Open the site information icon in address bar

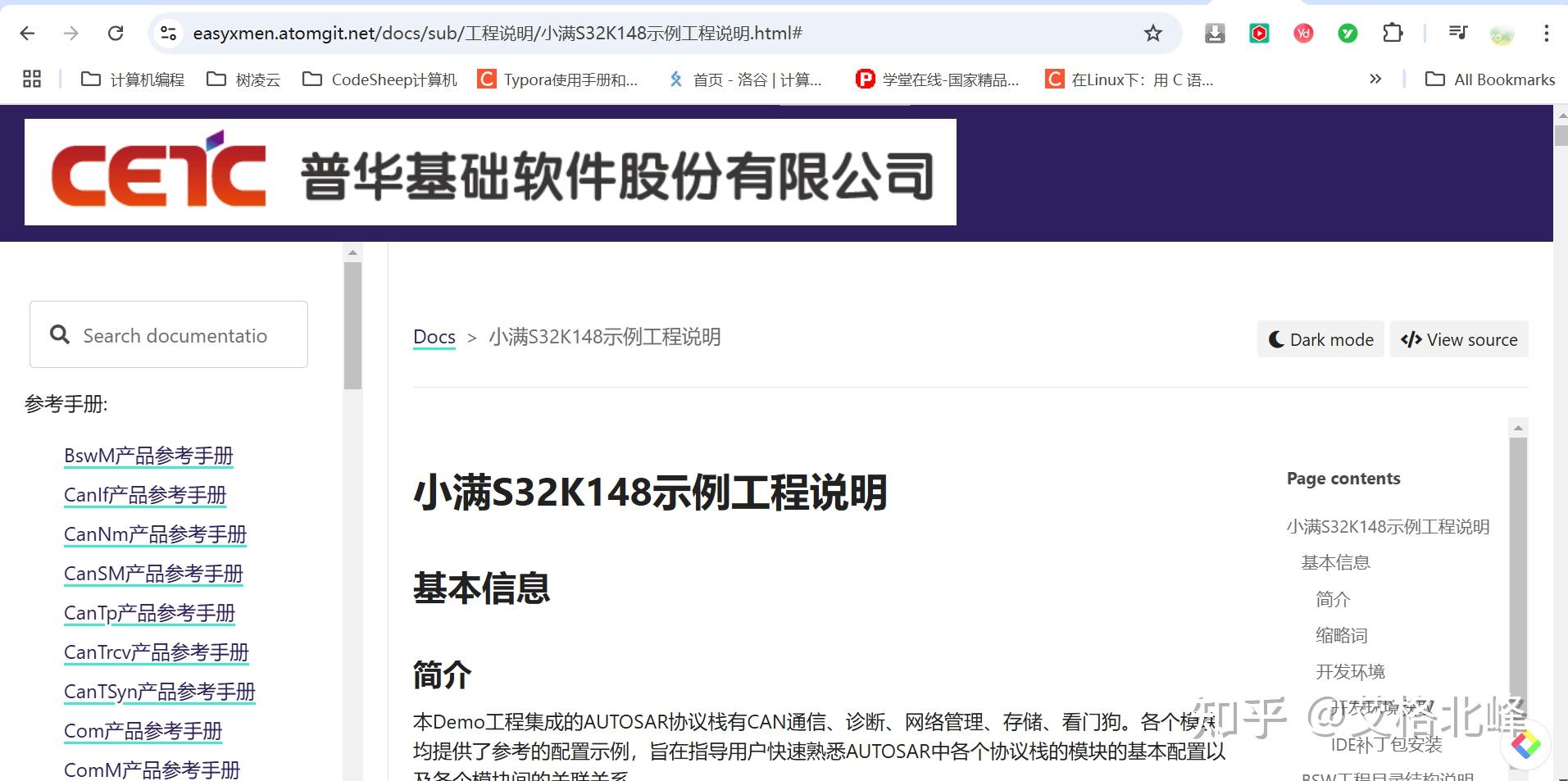pos(168,33)
